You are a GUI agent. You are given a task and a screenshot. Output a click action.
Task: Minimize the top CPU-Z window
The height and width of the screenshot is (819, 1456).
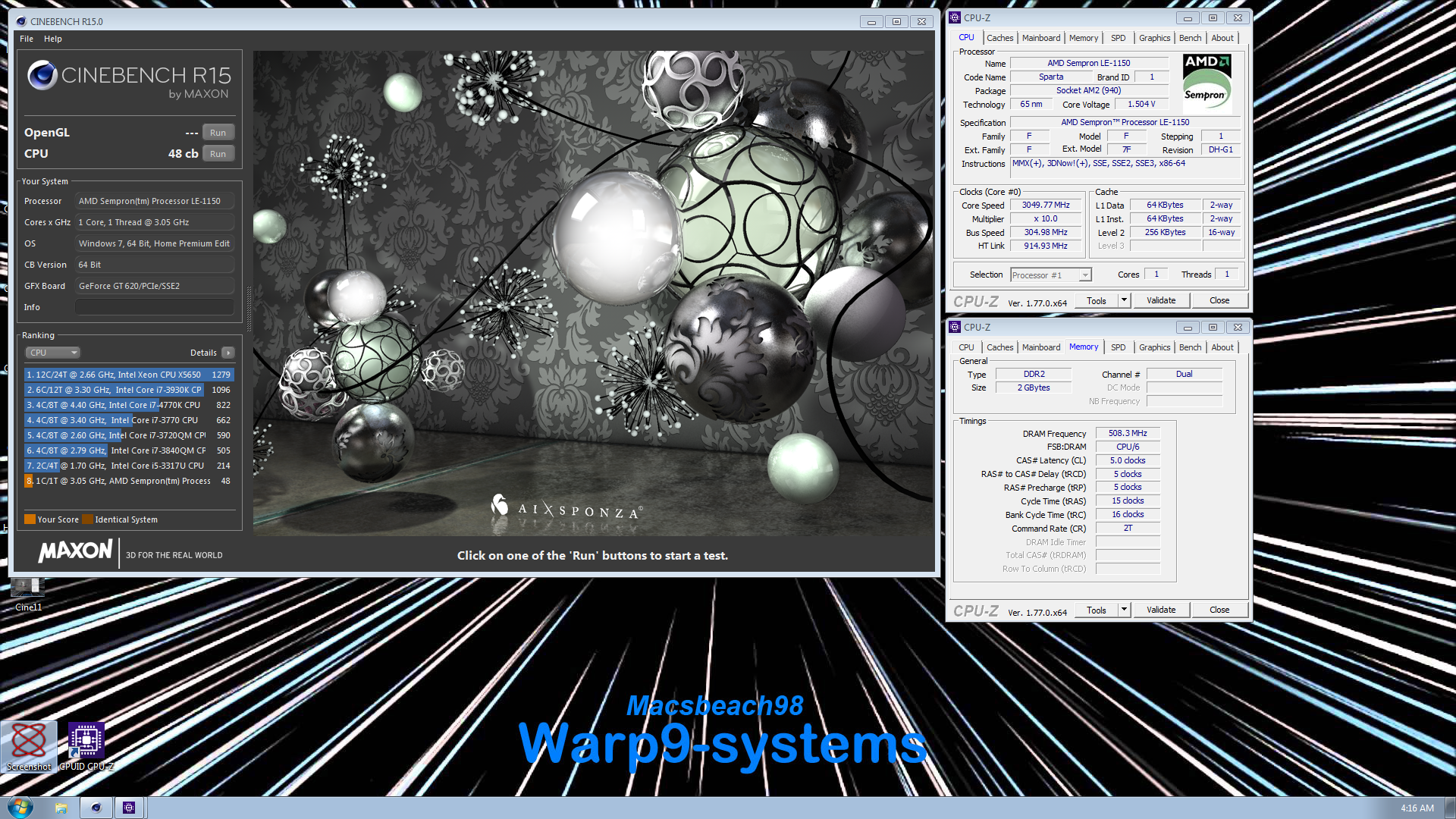(x=1188, y=18)
